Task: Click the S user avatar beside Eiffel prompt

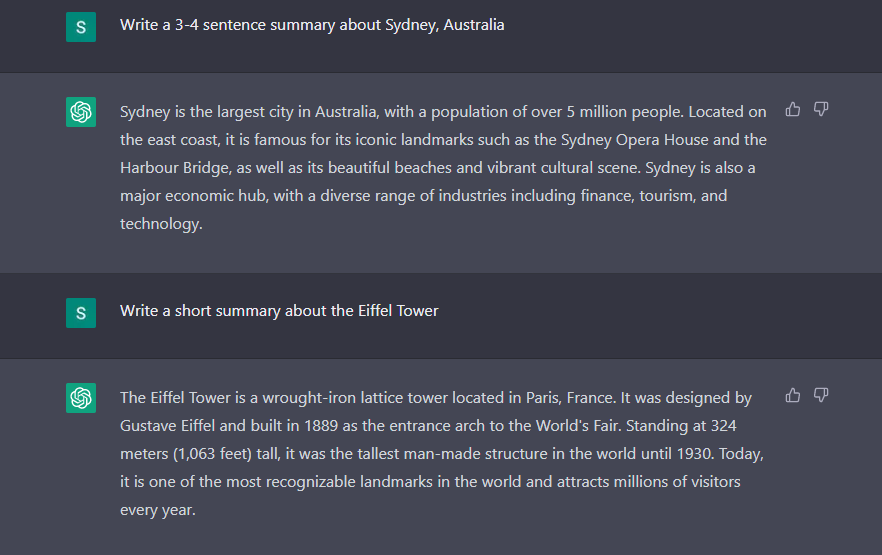Action: pos(81,313)
